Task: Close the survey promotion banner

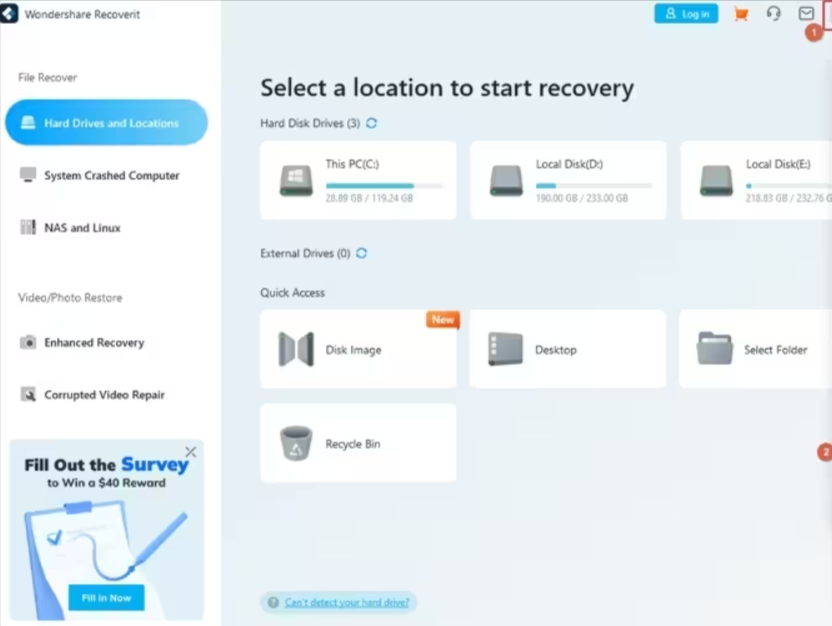Action: [x=190, y=452]
